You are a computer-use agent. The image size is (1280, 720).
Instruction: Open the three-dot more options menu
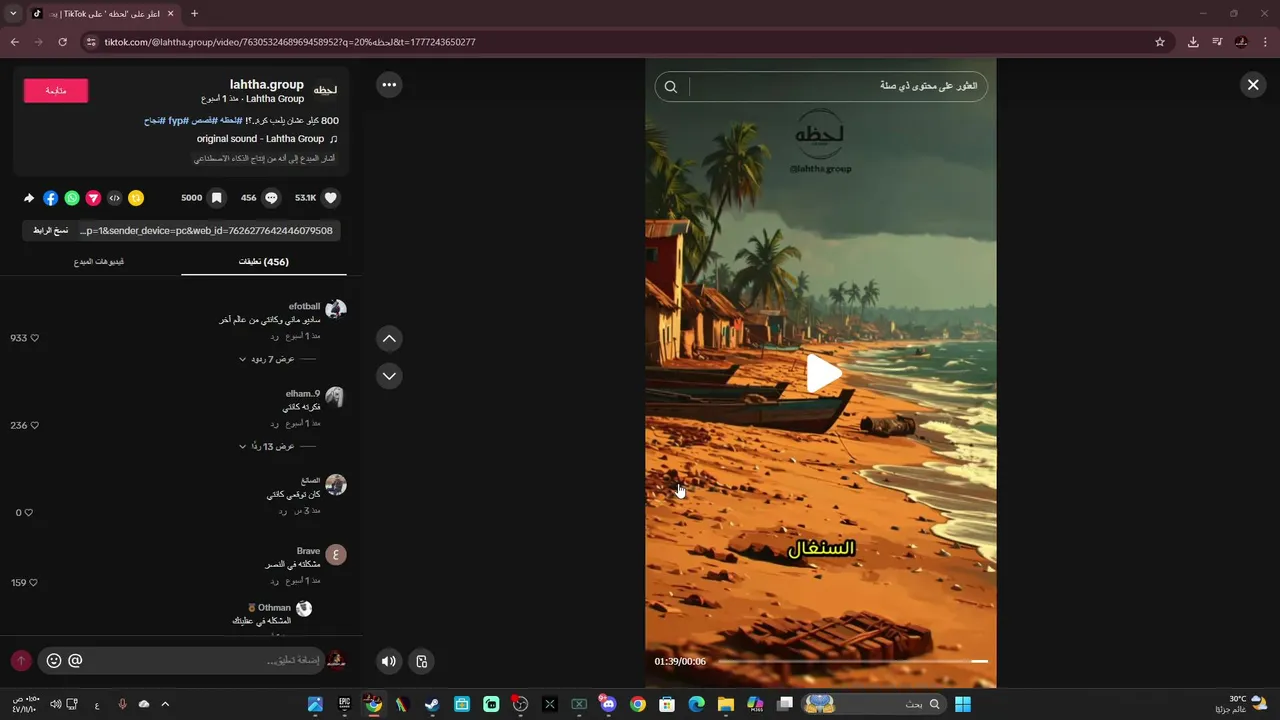click(x=389, y=85)
